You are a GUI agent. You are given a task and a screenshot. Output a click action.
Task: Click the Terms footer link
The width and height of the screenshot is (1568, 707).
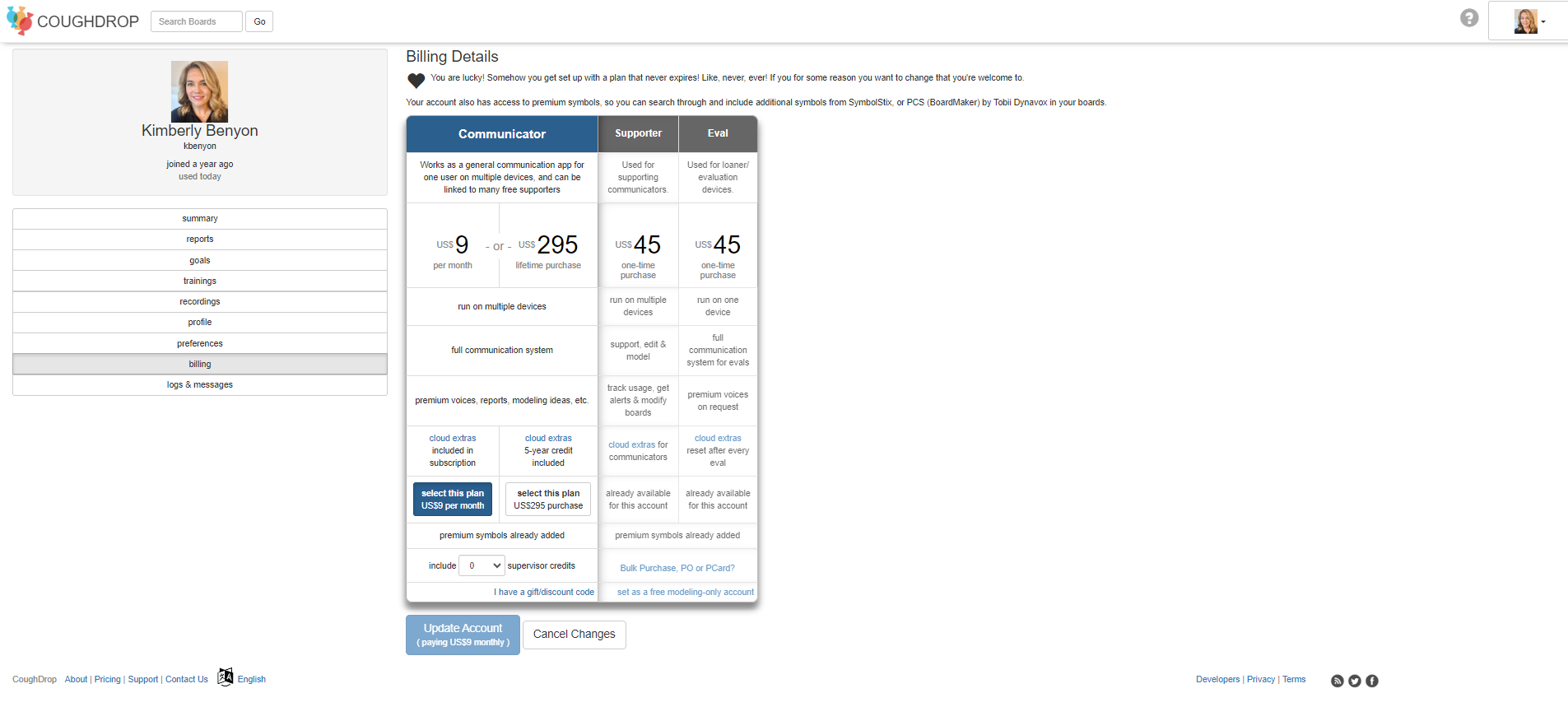tap(1294, 680)
